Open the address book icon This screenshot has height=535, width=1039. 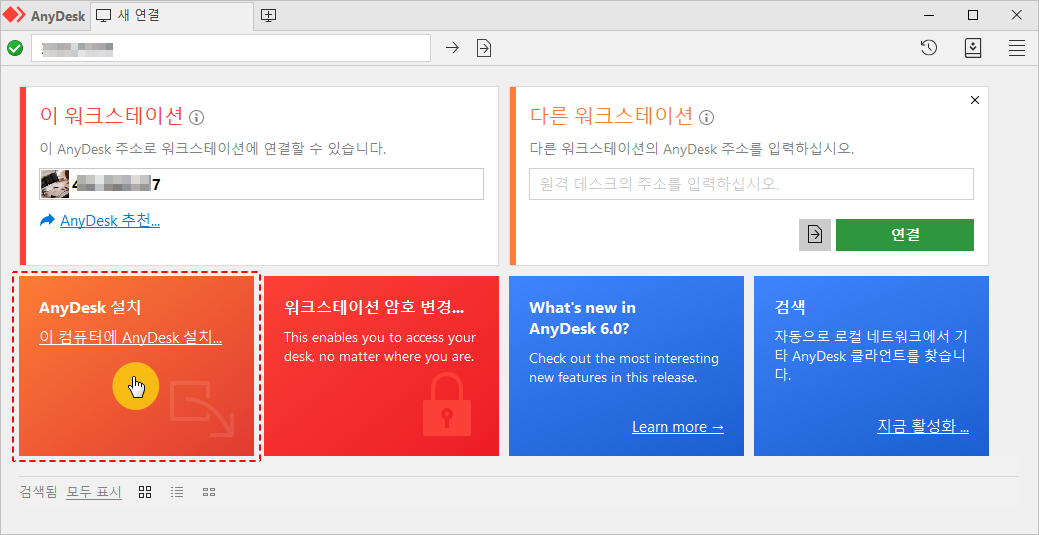pyautogui.click(x=973, y=48)
